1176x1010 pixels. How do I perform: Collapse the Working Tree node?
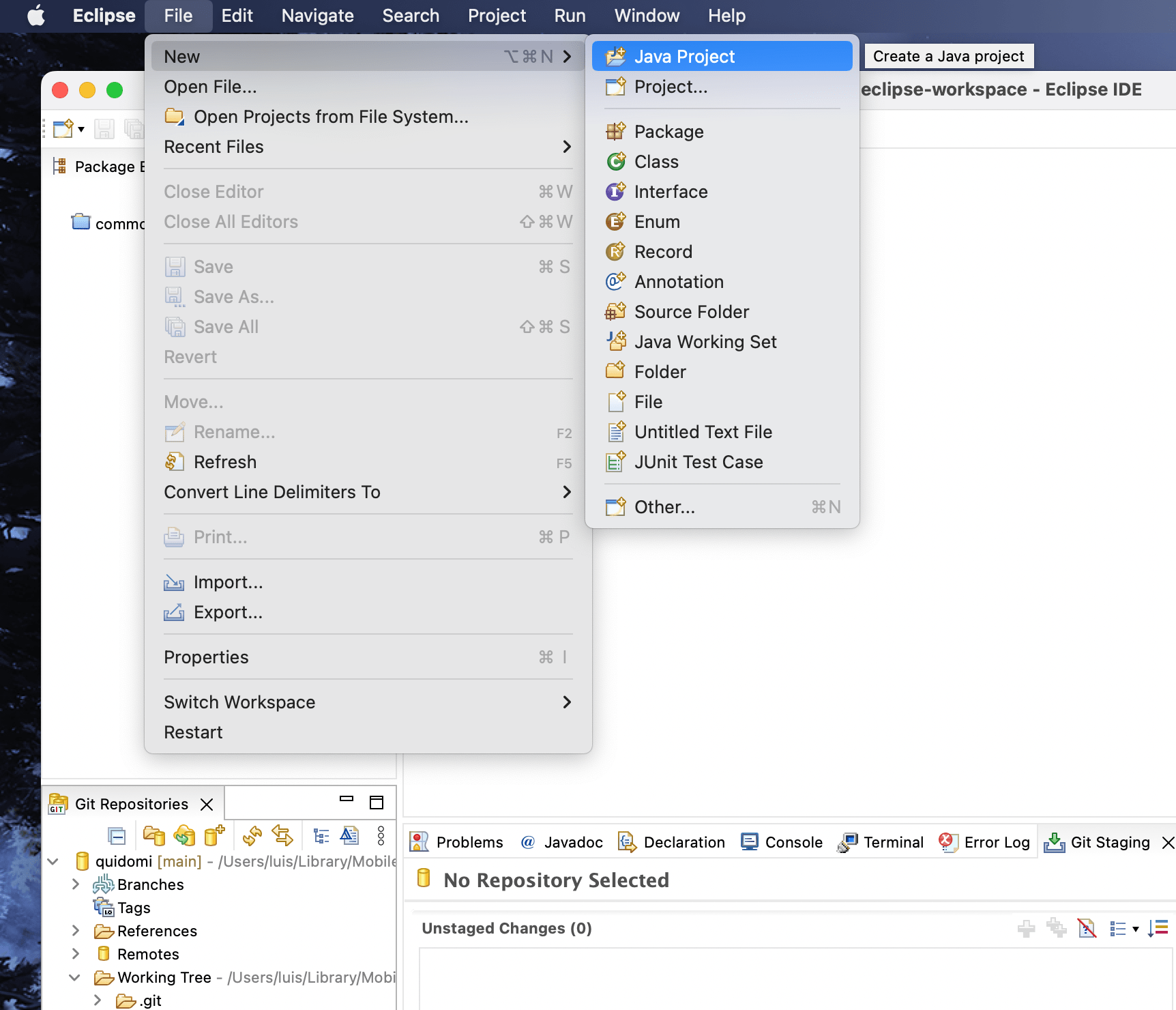pyautogui.click(x=75, y=978)
